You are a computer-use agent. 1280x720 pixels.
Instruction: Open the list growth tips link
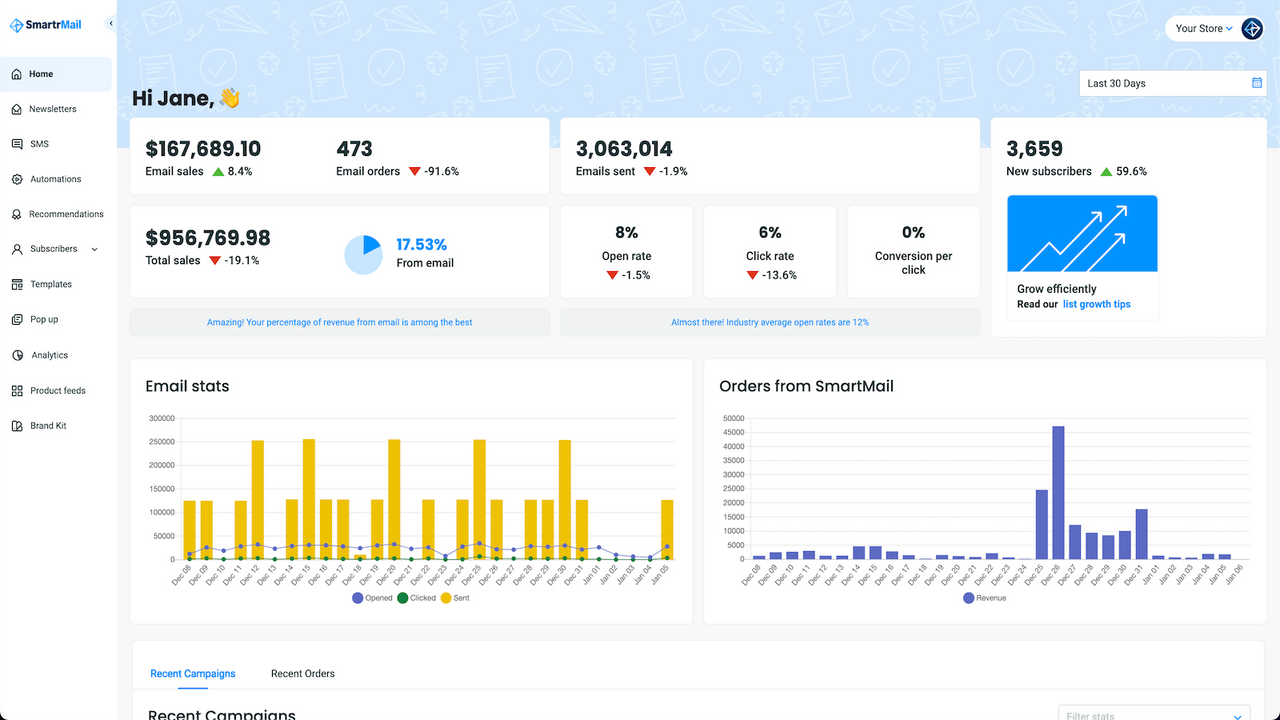[1096, 304]
